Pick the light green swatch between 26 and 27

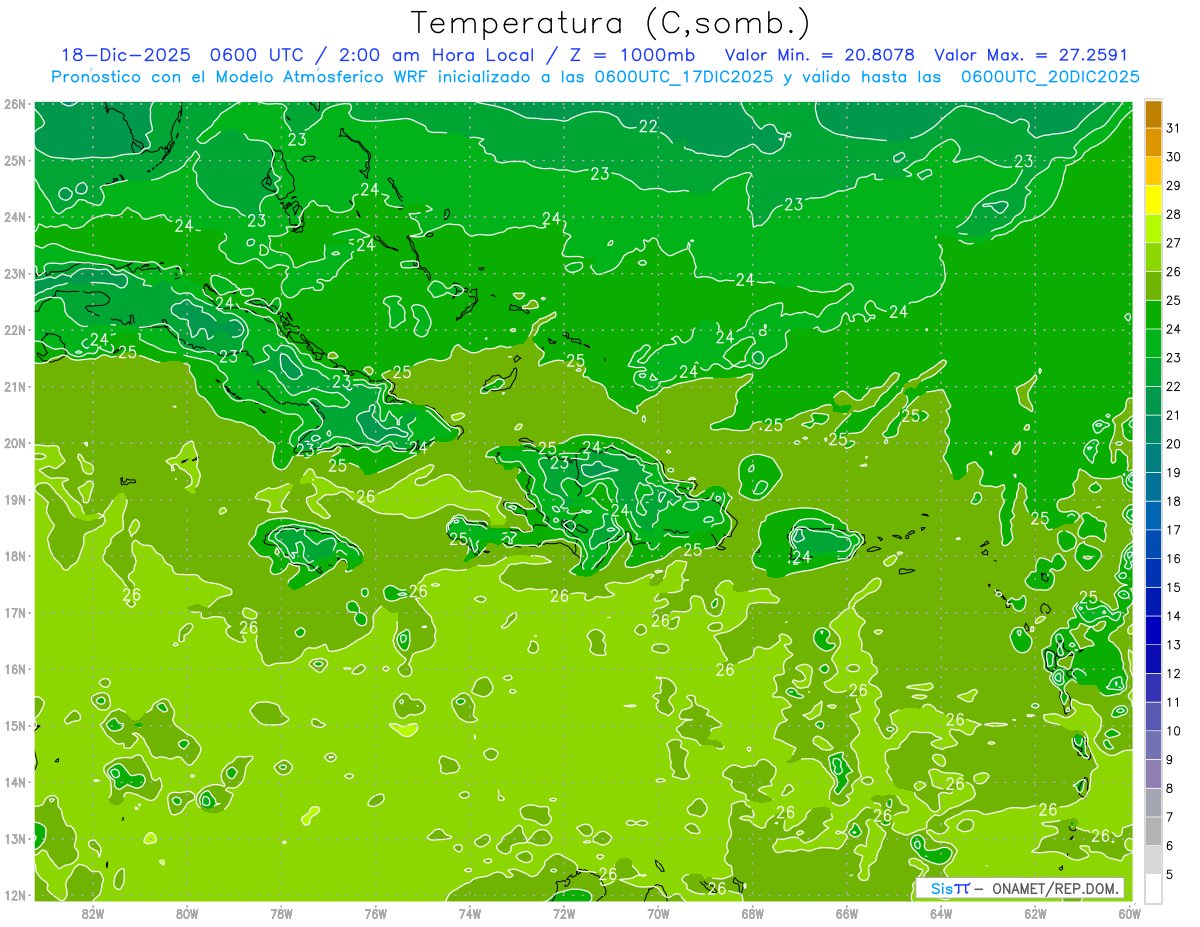(x=1153, y=256)
